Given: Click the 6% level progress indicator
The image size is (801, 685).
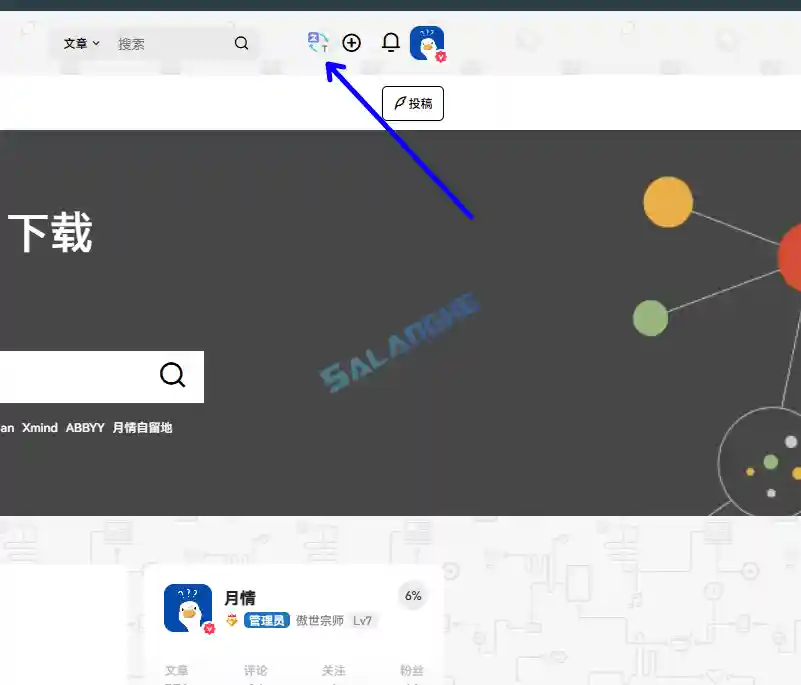Looking at the screenshot, I should tap(412, 596).
